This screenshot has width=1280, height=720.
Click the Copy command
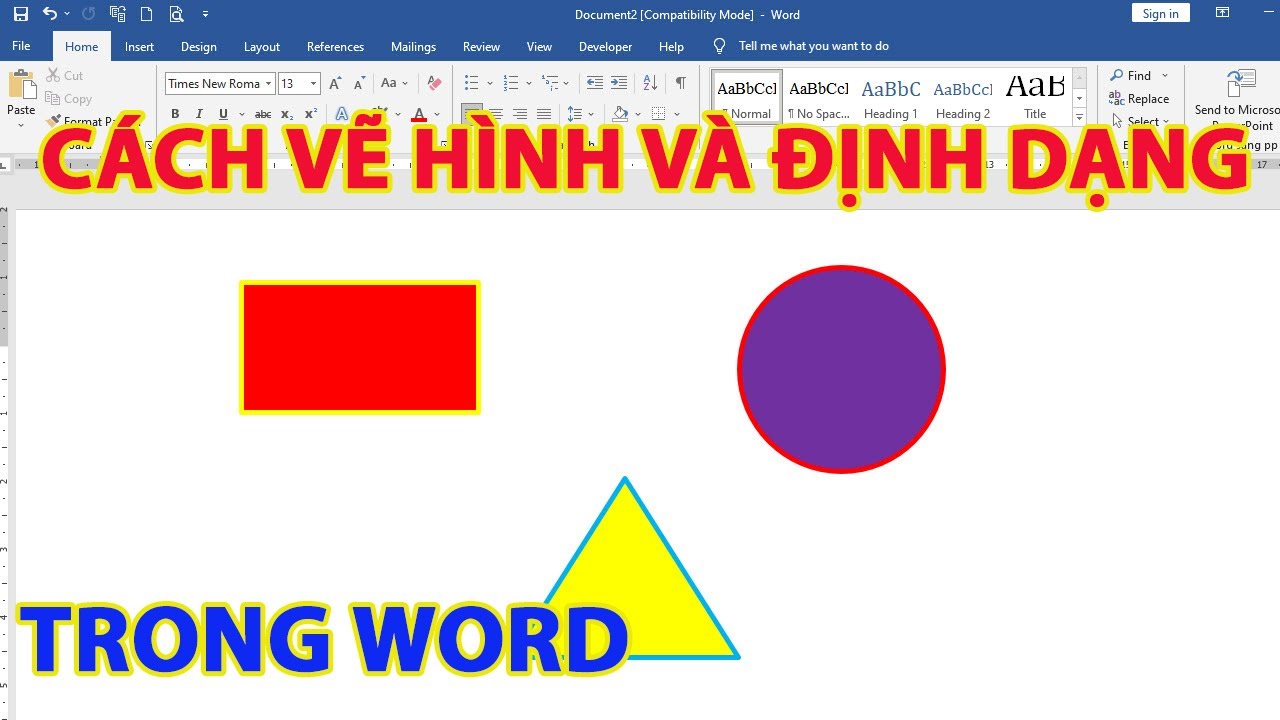pyautogui.click(x=69, y=98)
